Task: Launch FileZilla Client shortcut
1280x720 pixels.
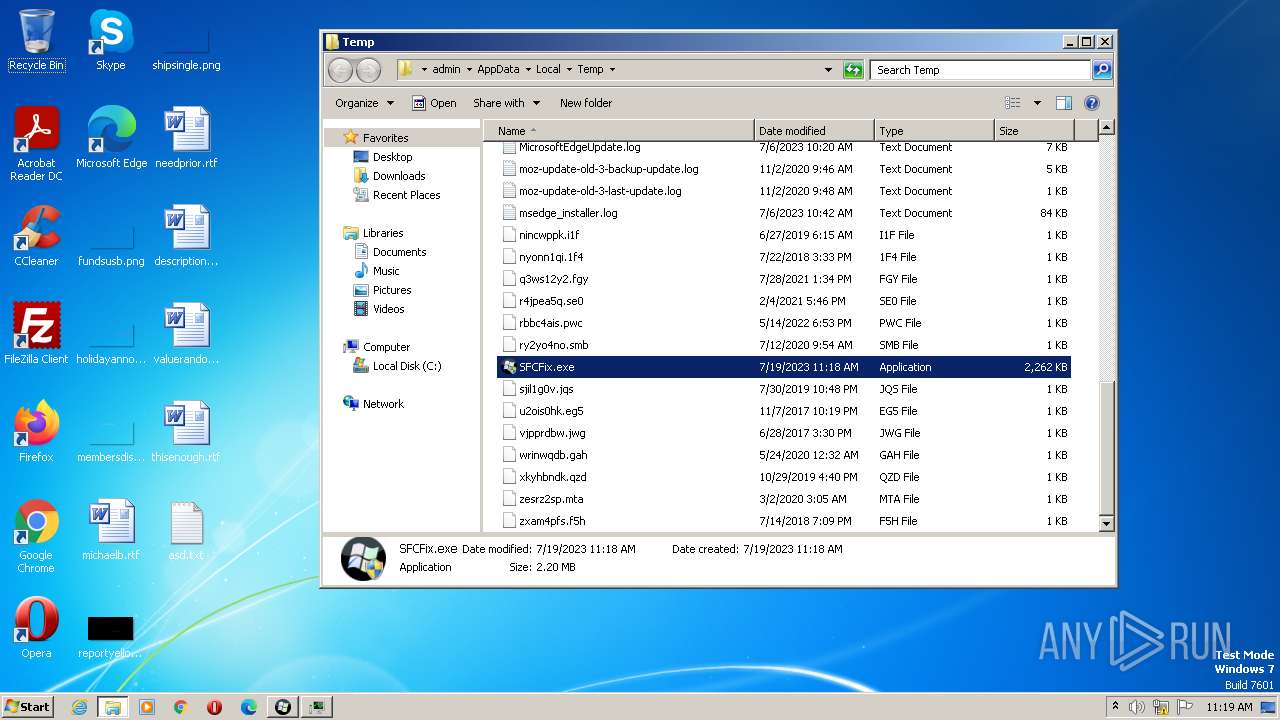Action: tap(36, 333)
